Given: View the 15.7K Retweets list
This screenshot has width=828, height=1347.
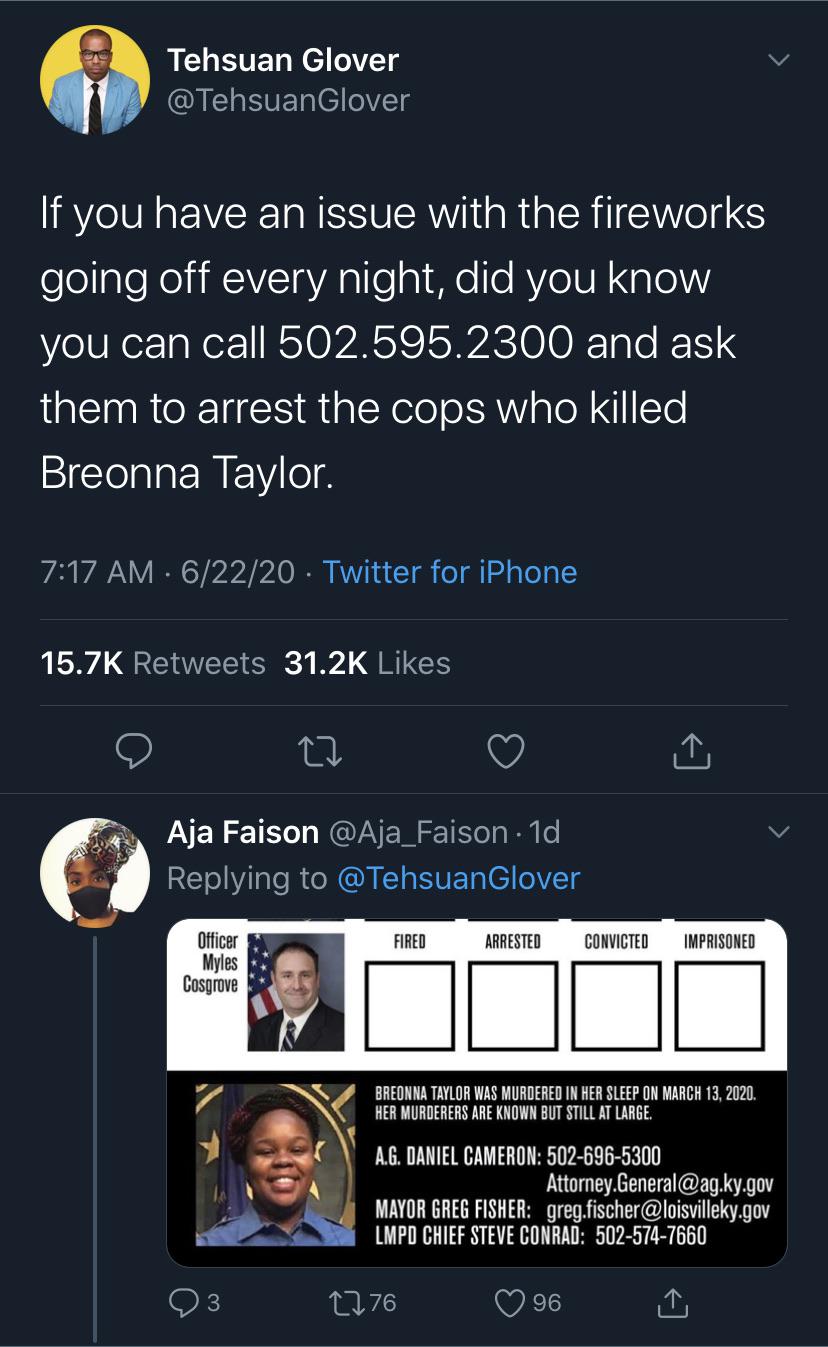Looking at the screenshot, I should pyautogui.click(x=153, y=663).
